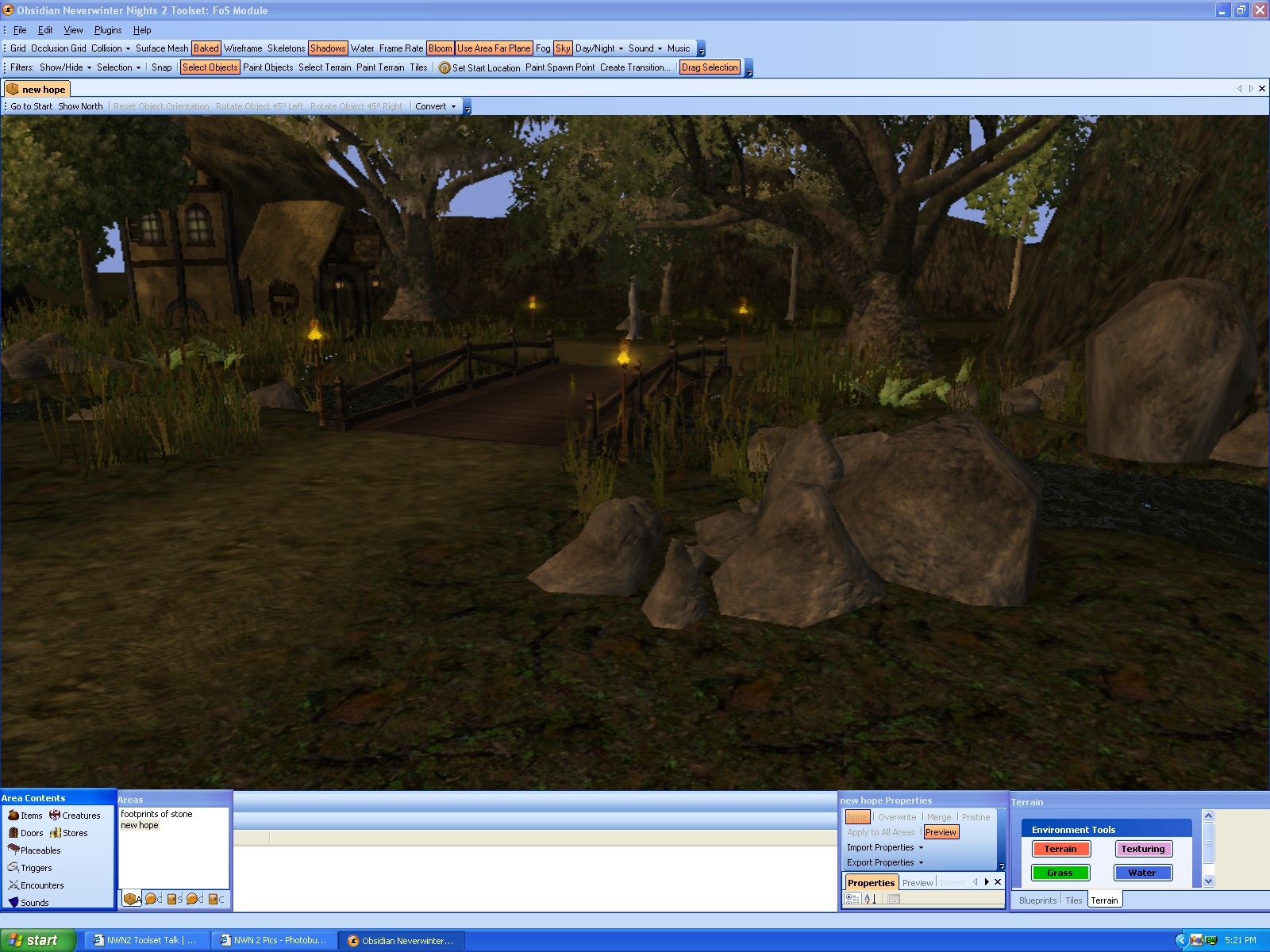Click the Texturing environment tool button

(x=1143, y=849)
